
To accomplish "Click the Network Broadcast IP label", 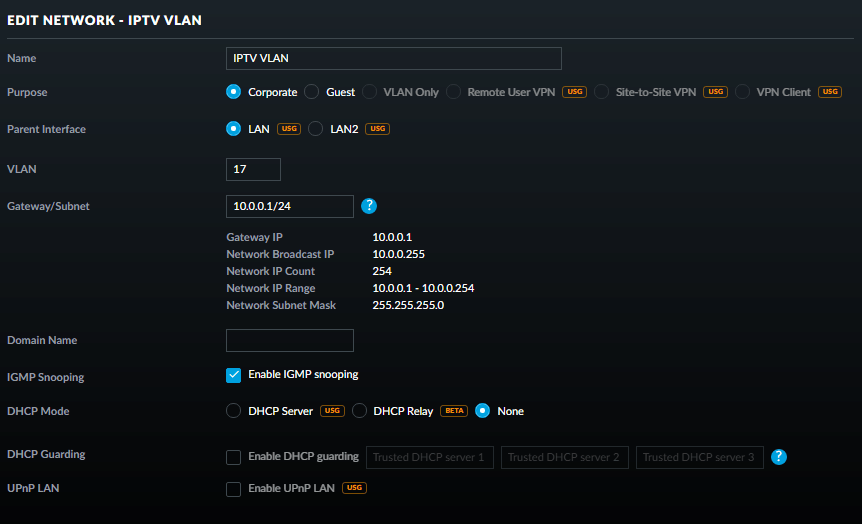I will tap(280, 254).
